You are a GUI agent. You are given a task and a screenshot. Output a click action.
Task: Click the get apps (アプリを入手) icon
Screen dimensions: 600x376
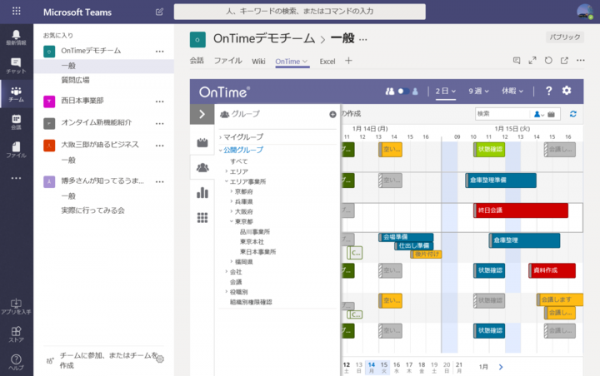point(16,307)
